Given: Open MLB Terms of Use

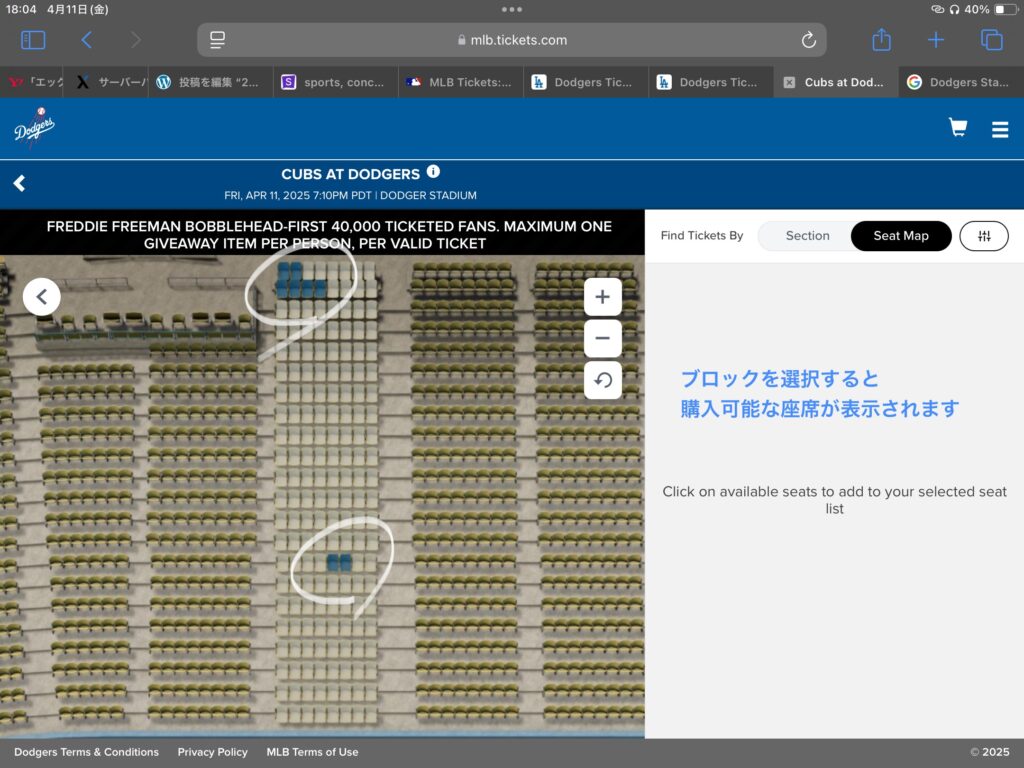Looking at the screenshot, I should pyautogui.click(x=312, y=752).
